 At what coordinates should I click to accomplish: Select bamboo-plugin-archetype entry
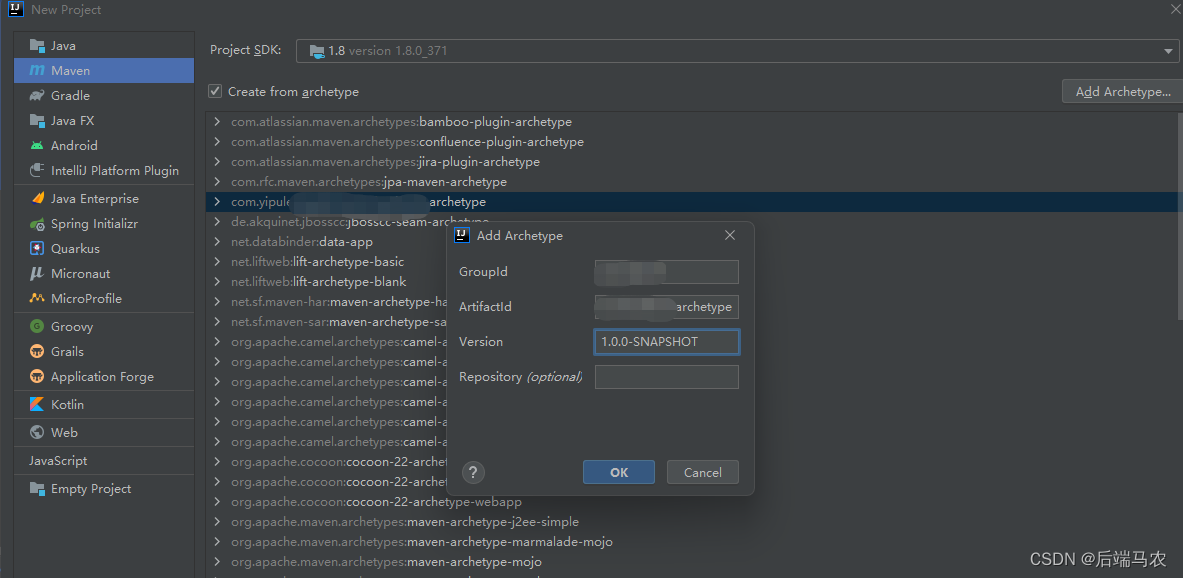point(401,121)
